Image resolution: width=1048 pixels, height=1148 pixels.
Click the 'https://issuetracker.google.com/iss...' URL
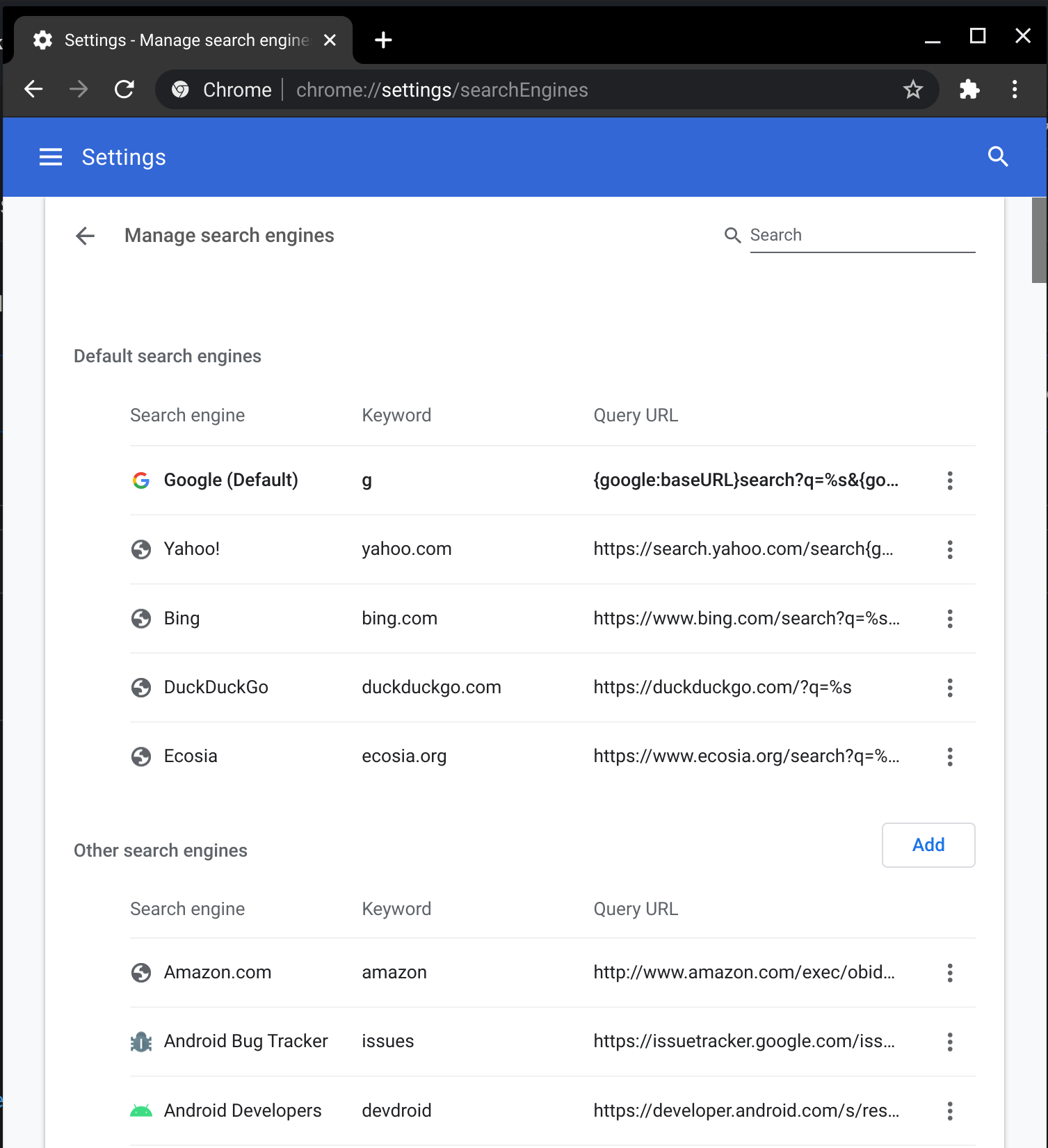point(745,1042)
